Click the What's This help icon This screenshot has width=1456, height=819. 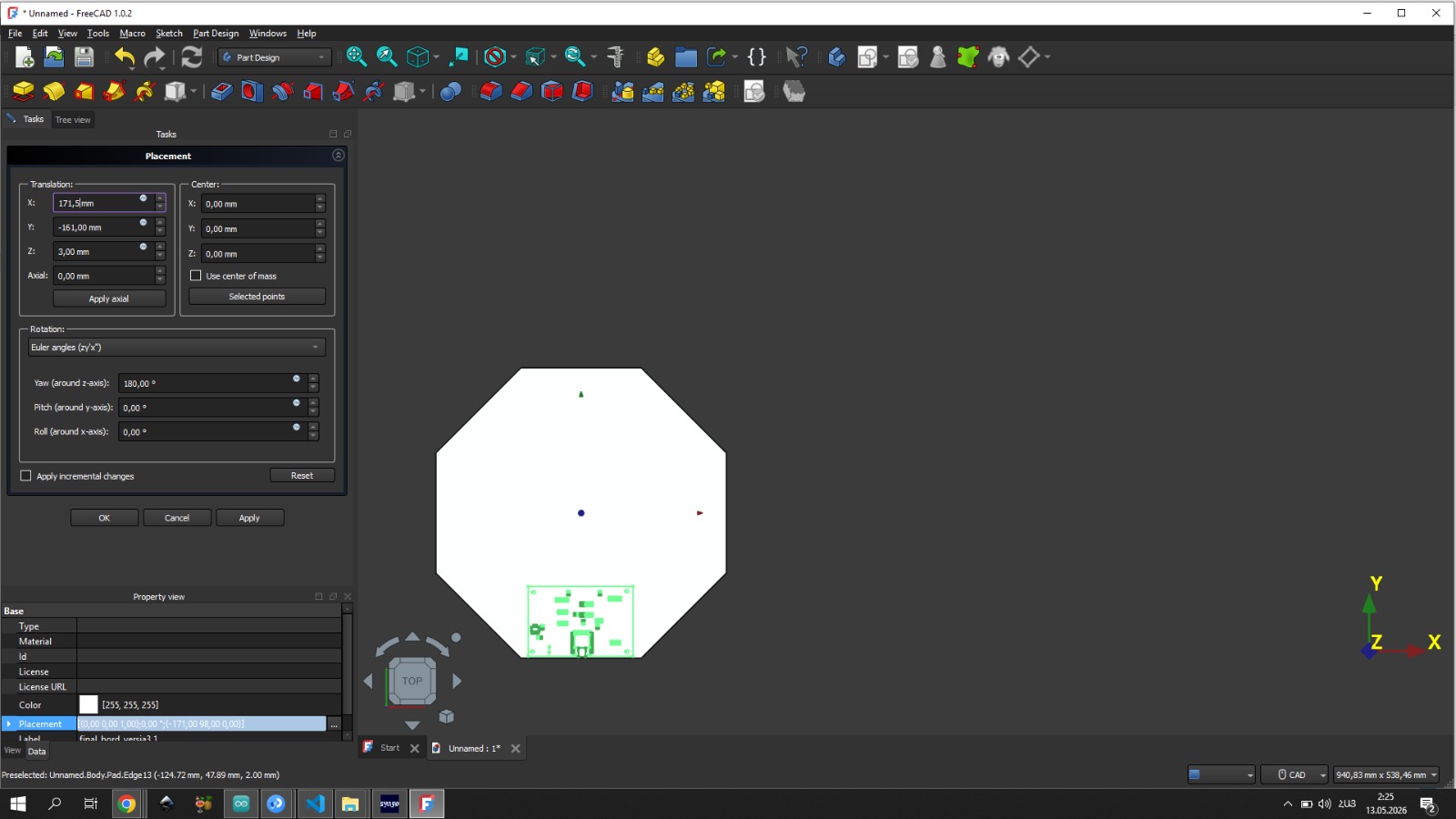tap(796, 57)
